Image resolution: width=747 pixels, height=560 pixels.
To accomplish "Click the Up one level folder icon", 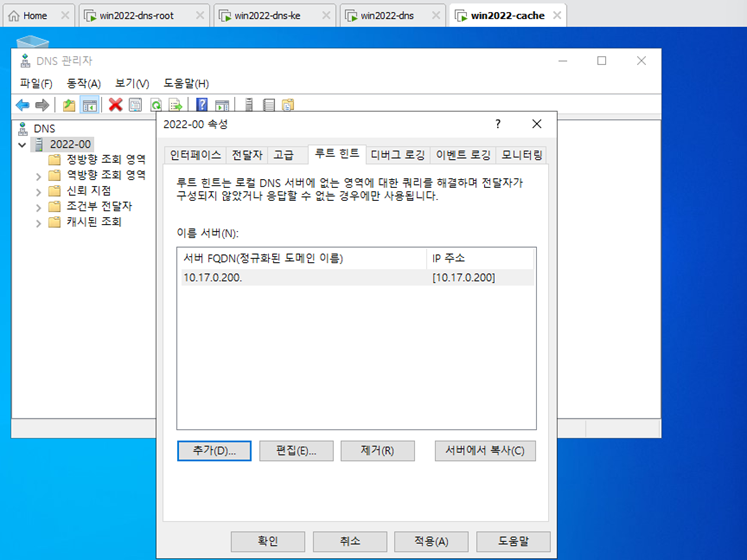I will coord(69,105).
